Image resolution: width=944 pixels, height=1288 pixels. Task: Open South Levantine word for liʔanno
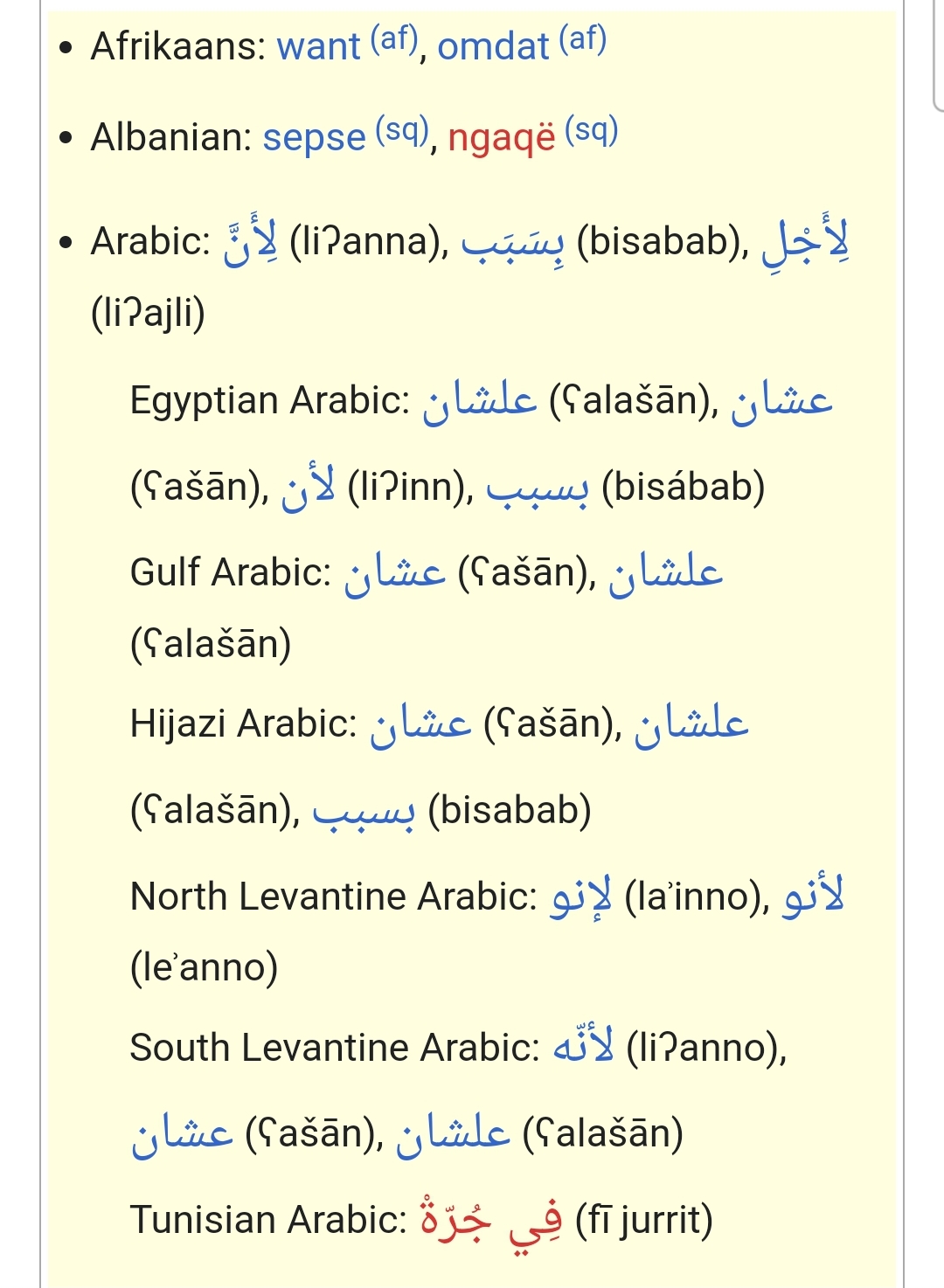click(584, 1046)
